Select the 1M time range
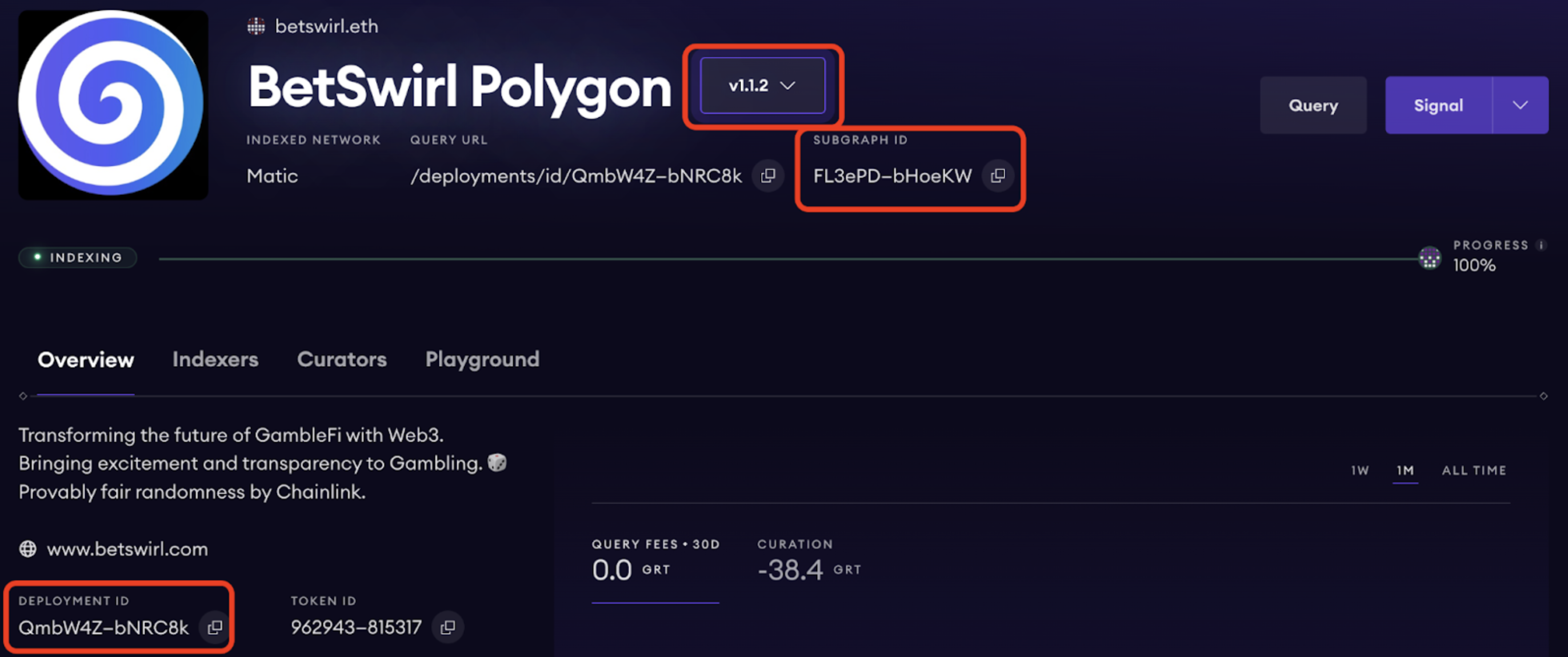Viewport: 1568px width, 657px height. click(x=1405, y=470)
